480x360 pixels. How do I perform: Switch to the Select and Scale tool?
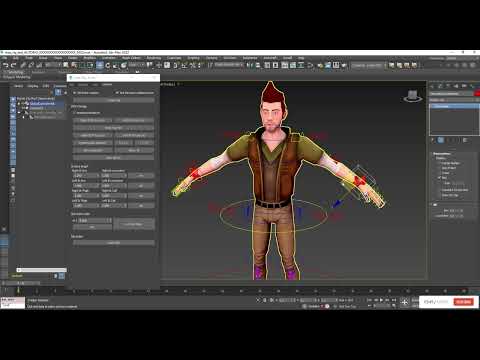[x=116, y=65]
